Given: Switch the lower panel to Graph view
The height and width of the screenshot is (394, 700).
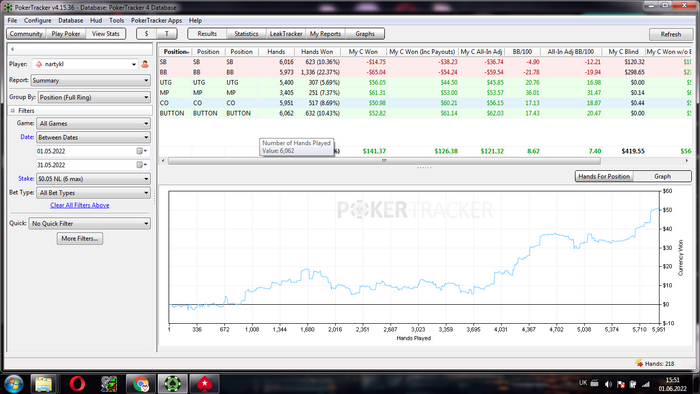Looking at the screenshot, I should click(x=662, y=176).
